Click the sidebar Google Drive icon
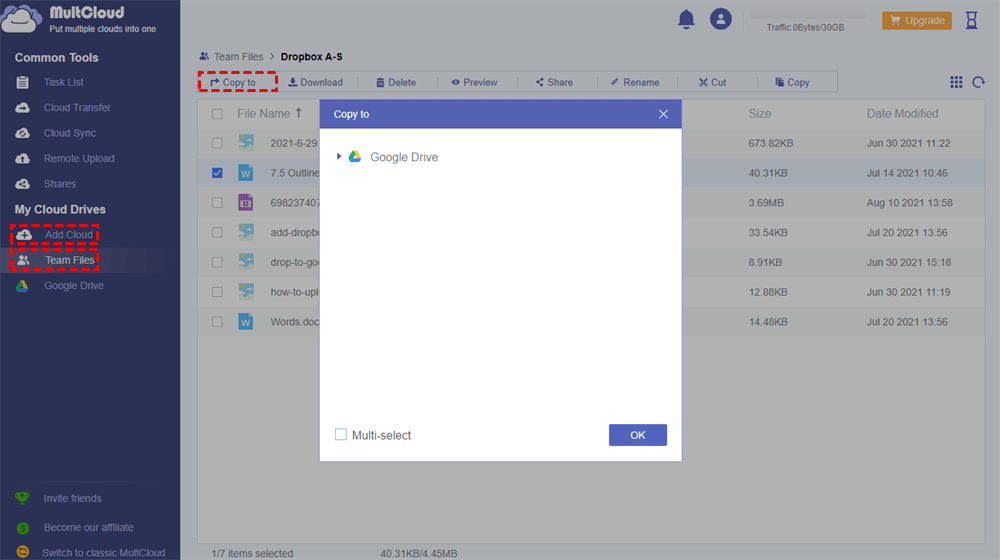 22,286
